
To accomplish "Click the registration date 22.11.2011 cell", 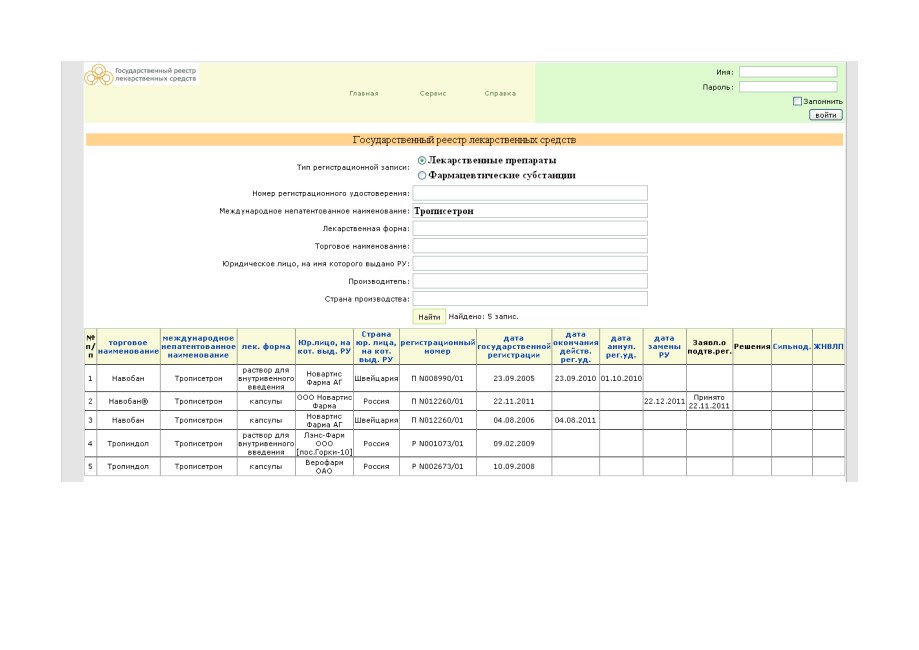I will point(514,401).
